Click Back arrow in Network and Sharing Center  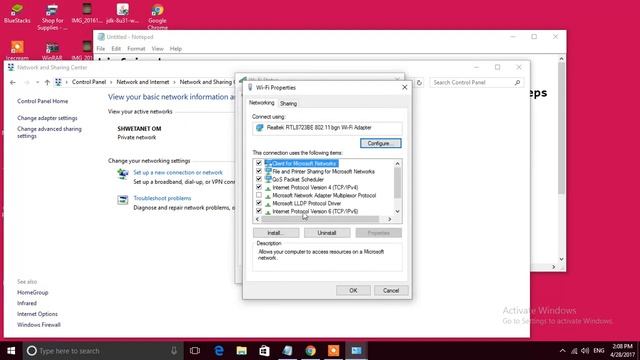coord(13,82)
